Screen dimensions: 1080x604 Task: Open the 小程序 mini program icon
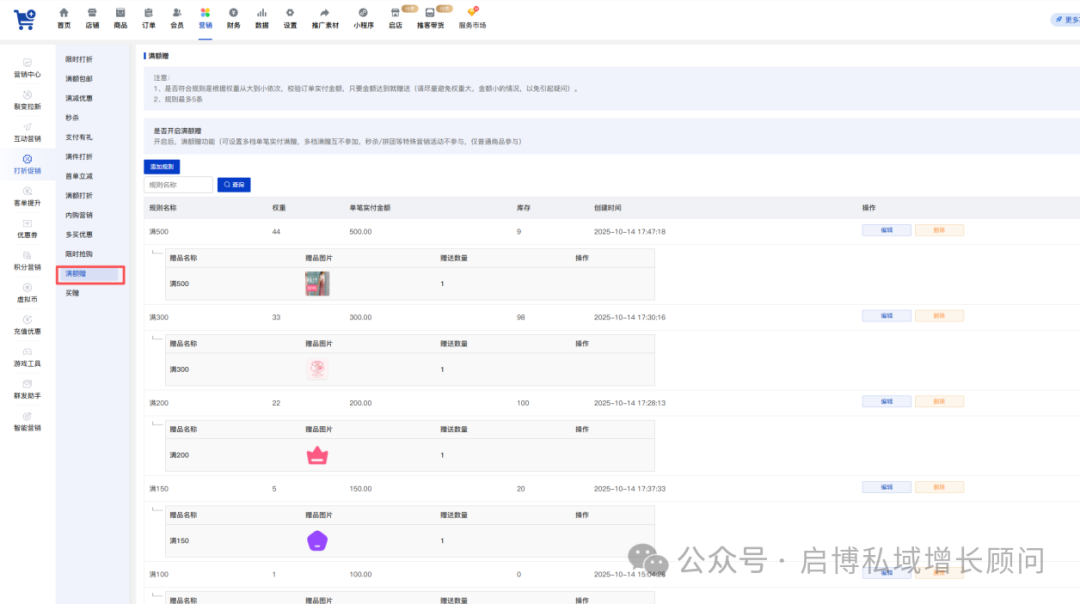click(x=363, y=13)
